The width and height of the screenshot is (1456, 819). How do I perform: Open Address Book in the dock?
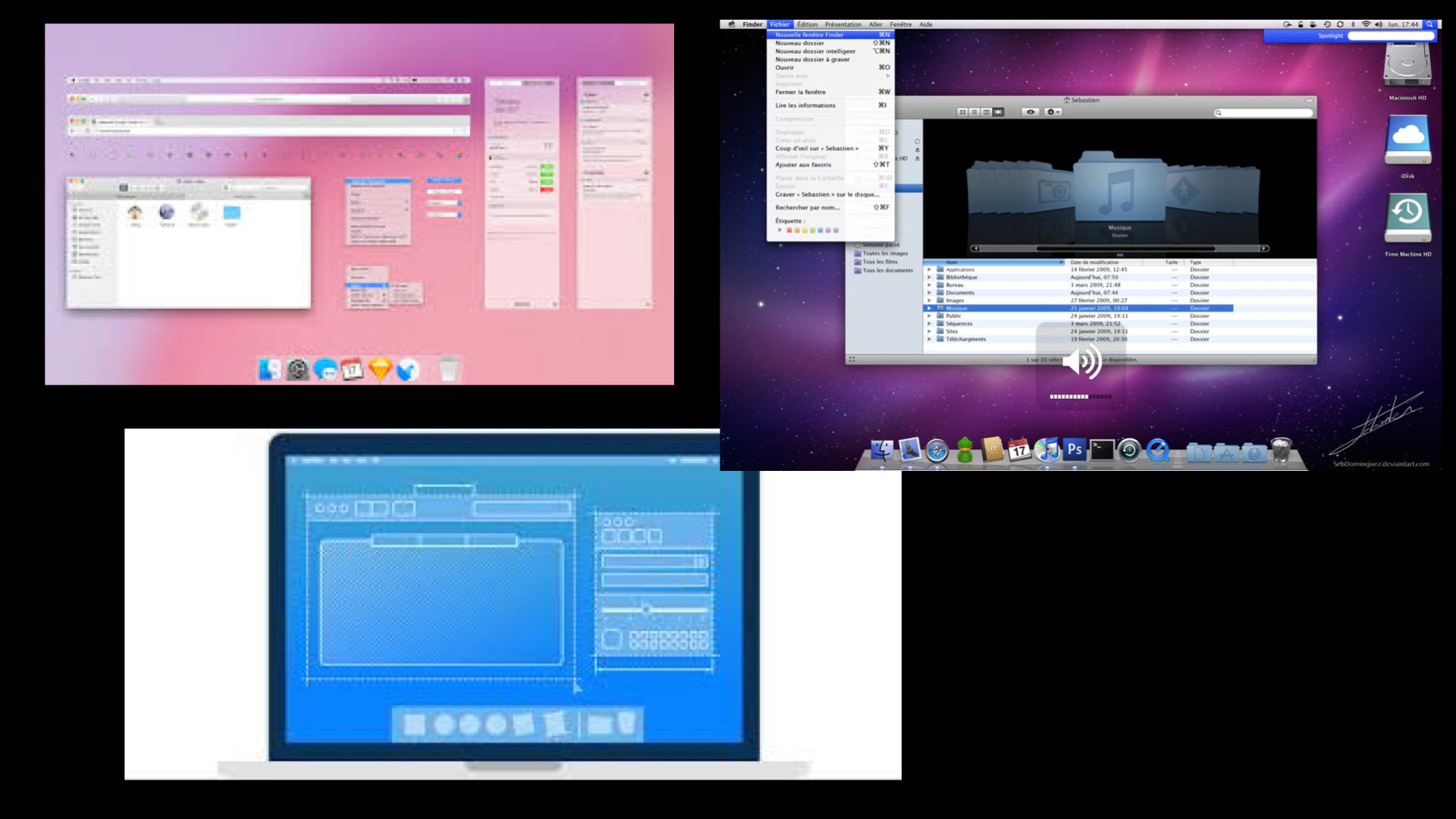click(992, 450)
